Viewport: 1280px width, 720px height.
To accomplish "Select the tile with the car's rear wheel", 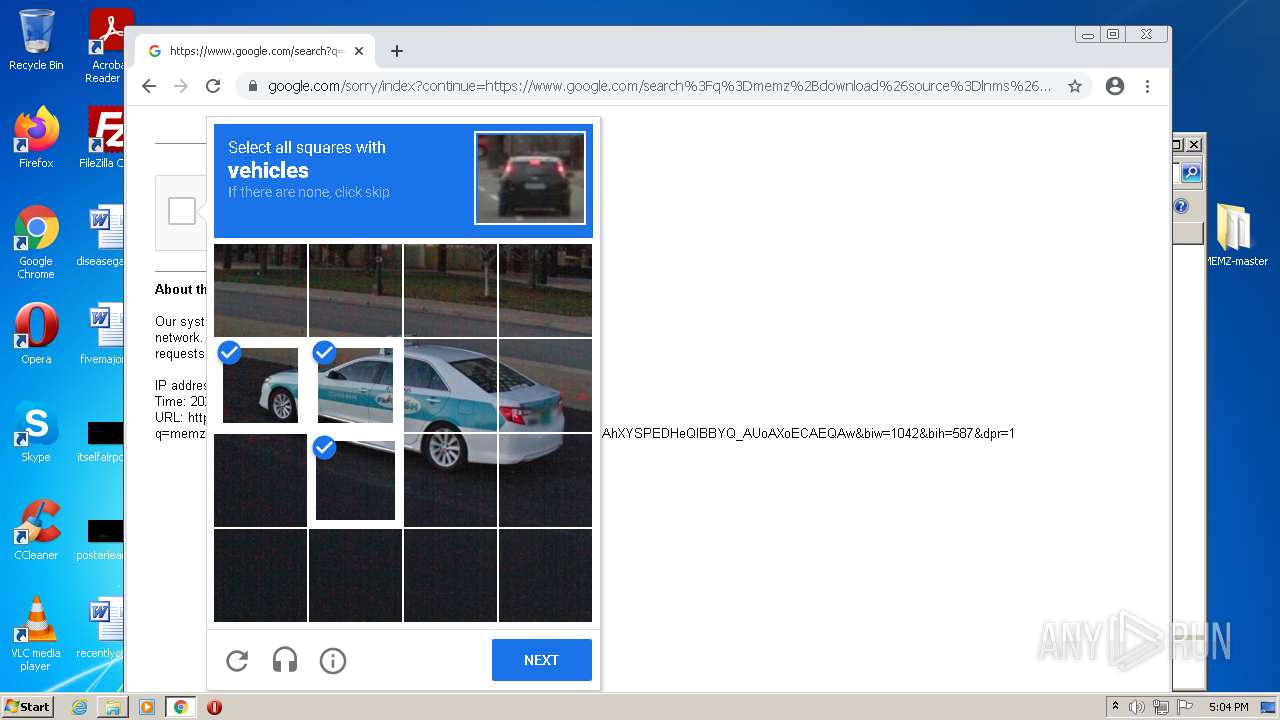I will tap(450, 480).
